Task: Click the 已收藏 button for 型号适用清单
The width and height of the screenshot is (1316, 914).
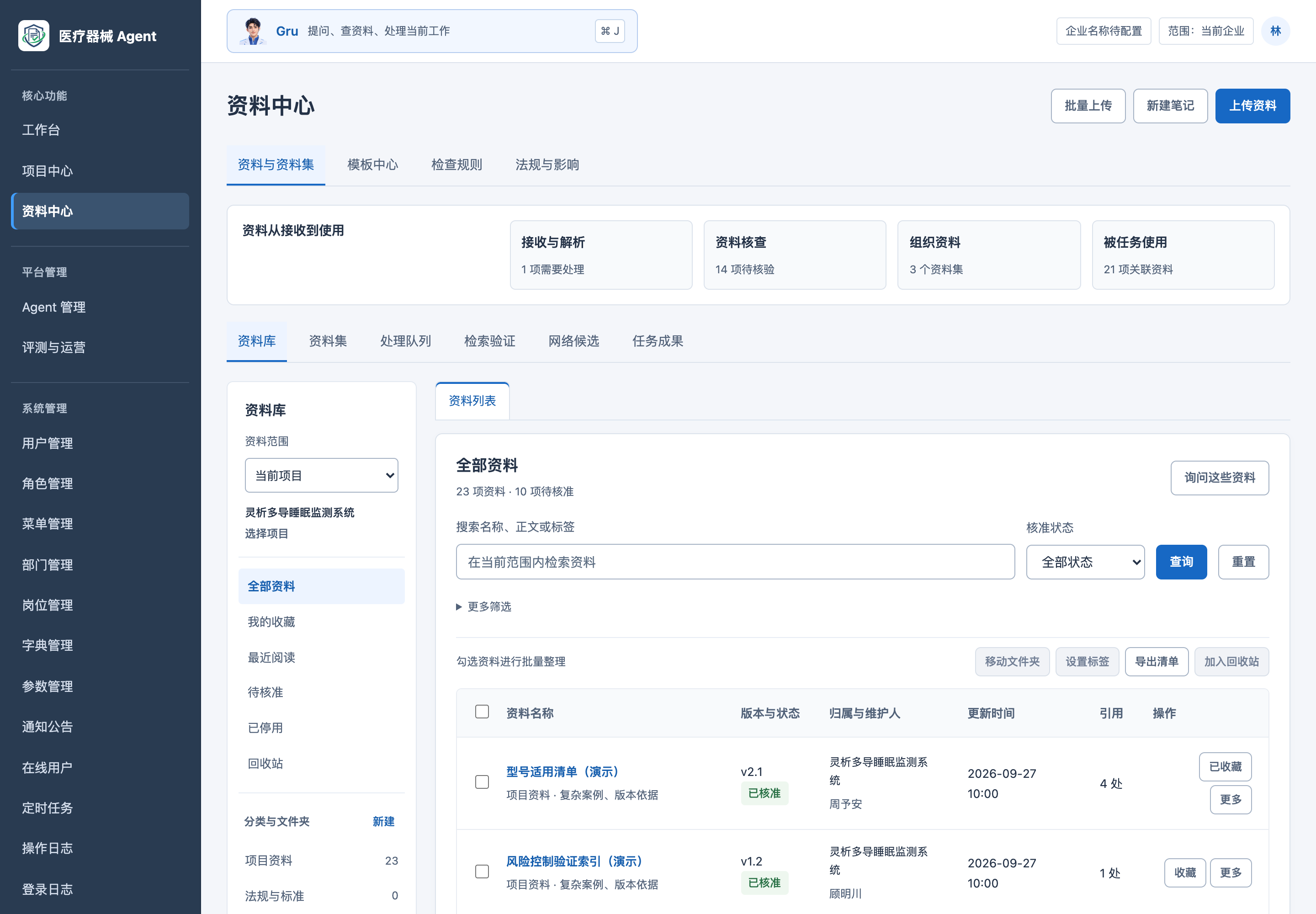Action: tap(1225, 766)
